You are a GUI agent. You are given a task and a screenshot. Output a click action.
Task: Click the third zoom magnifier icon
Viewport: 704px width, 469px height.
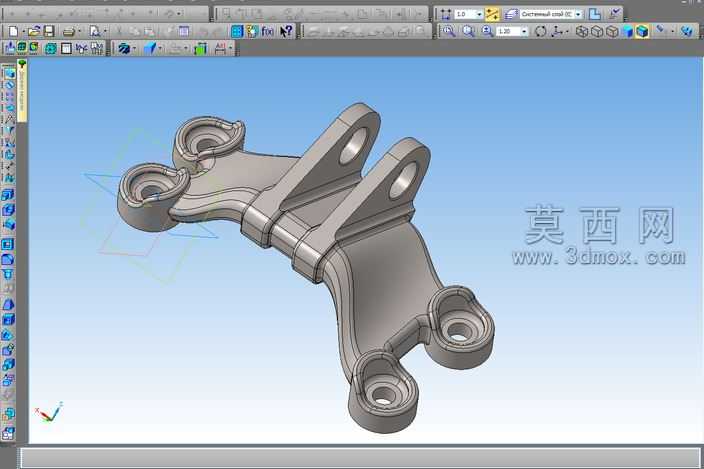pos(487,31)
